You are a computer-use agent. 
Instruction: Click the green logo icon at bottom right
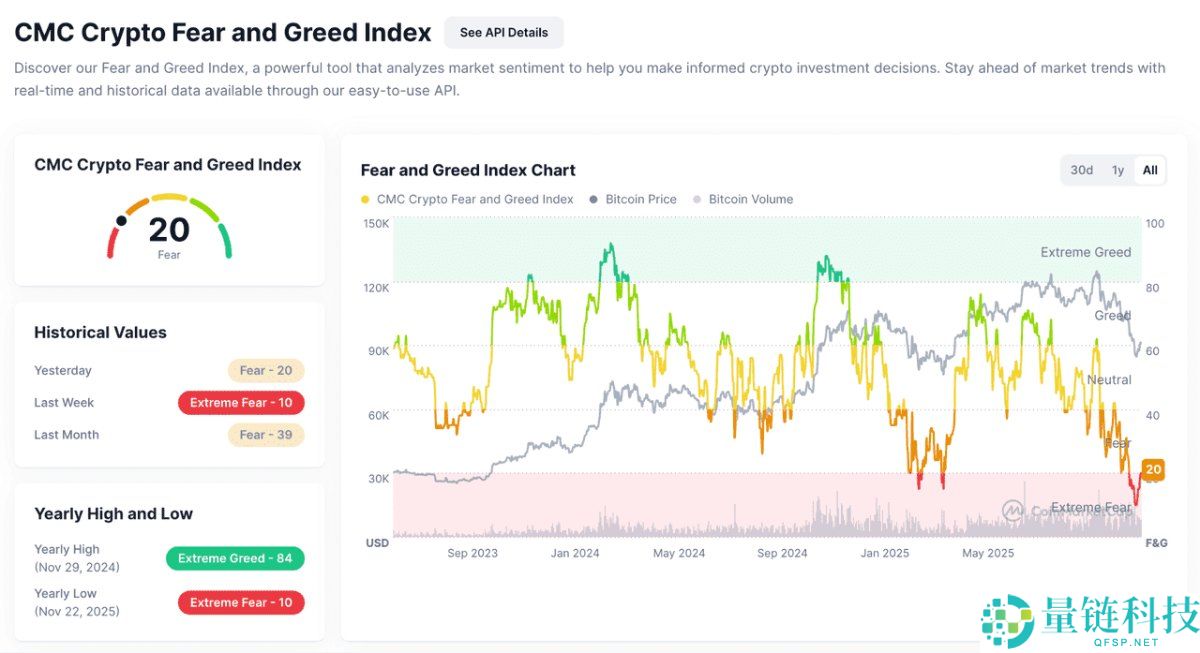click(1006, 620)
